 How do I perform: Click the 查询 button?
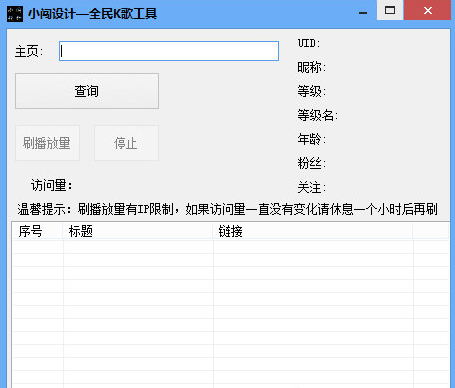87,91
